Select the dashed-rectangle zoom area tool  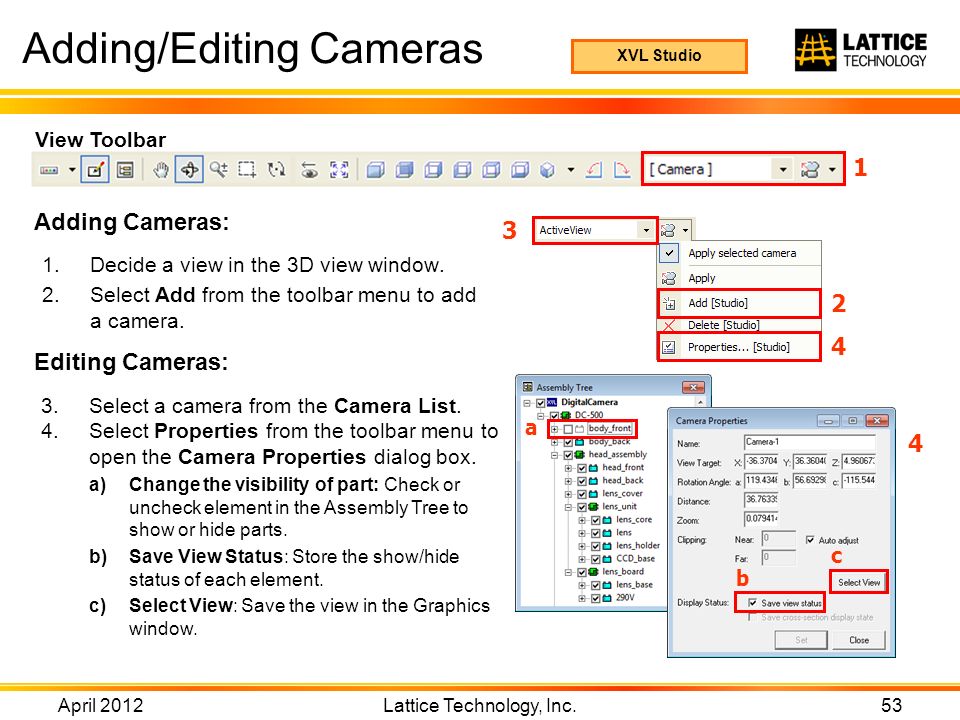pos(247,170)
